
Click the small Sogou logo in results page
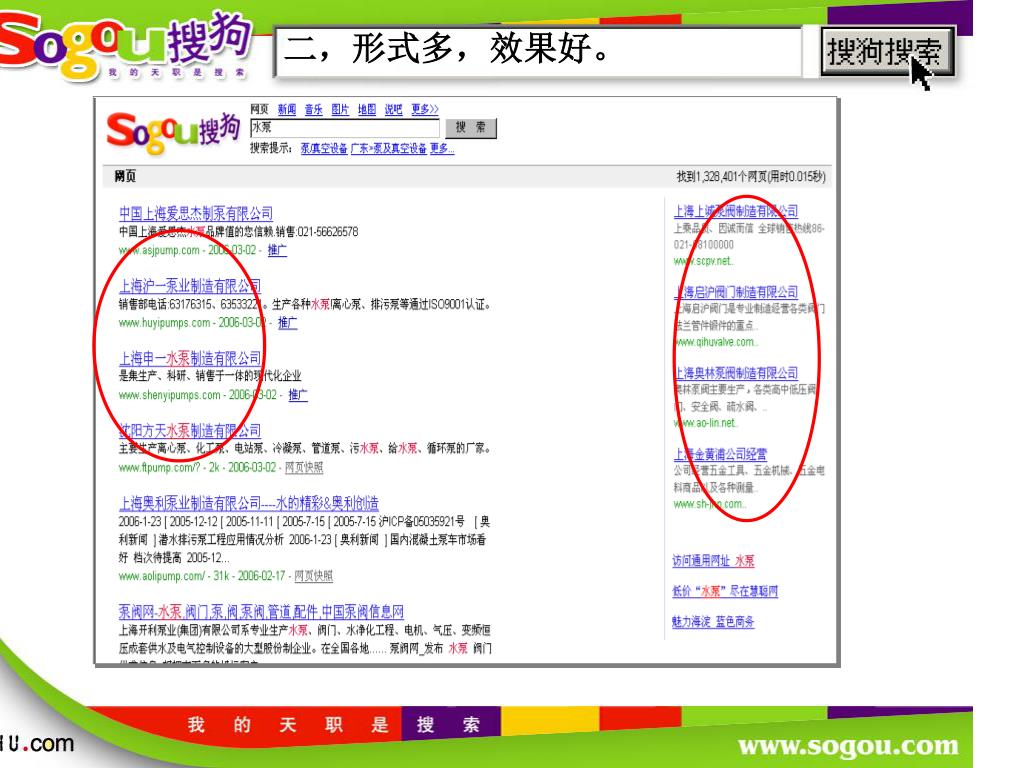[x=173, y=133]
